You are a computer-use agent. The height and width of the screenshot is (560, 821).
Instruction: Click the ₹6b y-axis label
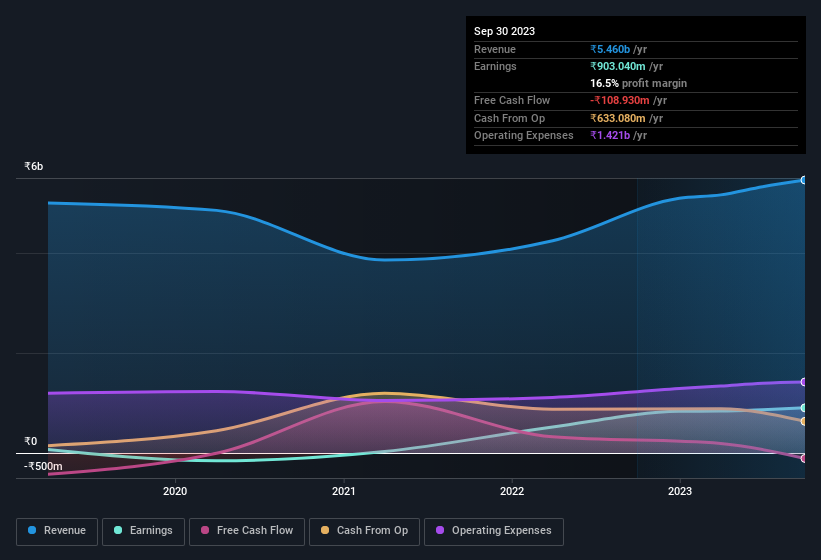pyautogui.click(x=34, y=166)
